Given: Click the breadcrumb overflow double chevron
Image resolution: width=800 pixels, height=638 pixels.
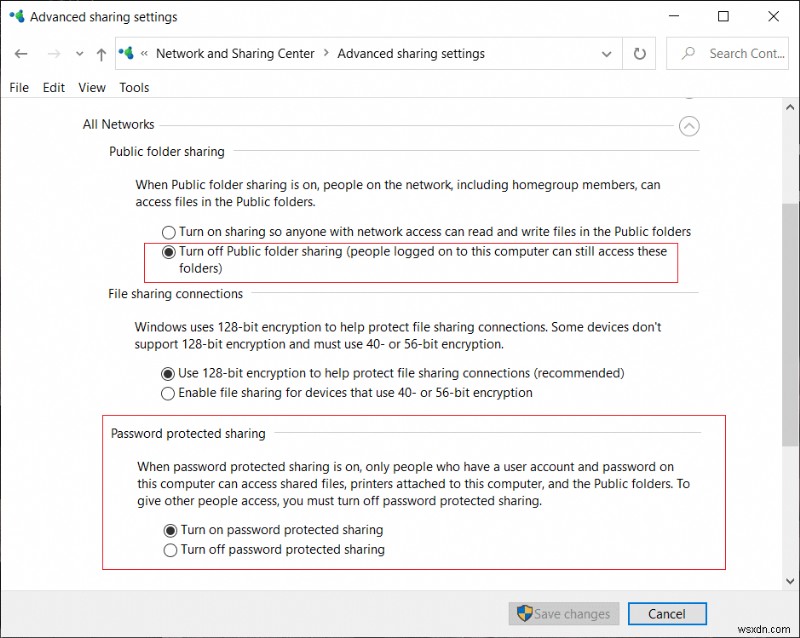Looking at the screenshot, I should [x=144, y=53].
